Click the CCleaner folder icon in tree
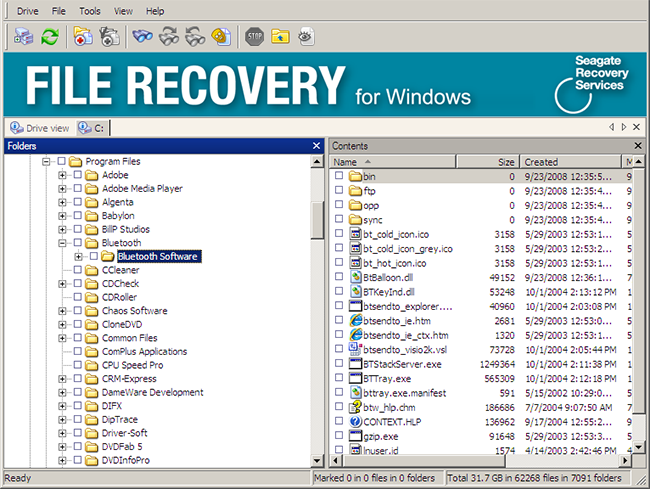650x489 pixels. click(92, 270)
